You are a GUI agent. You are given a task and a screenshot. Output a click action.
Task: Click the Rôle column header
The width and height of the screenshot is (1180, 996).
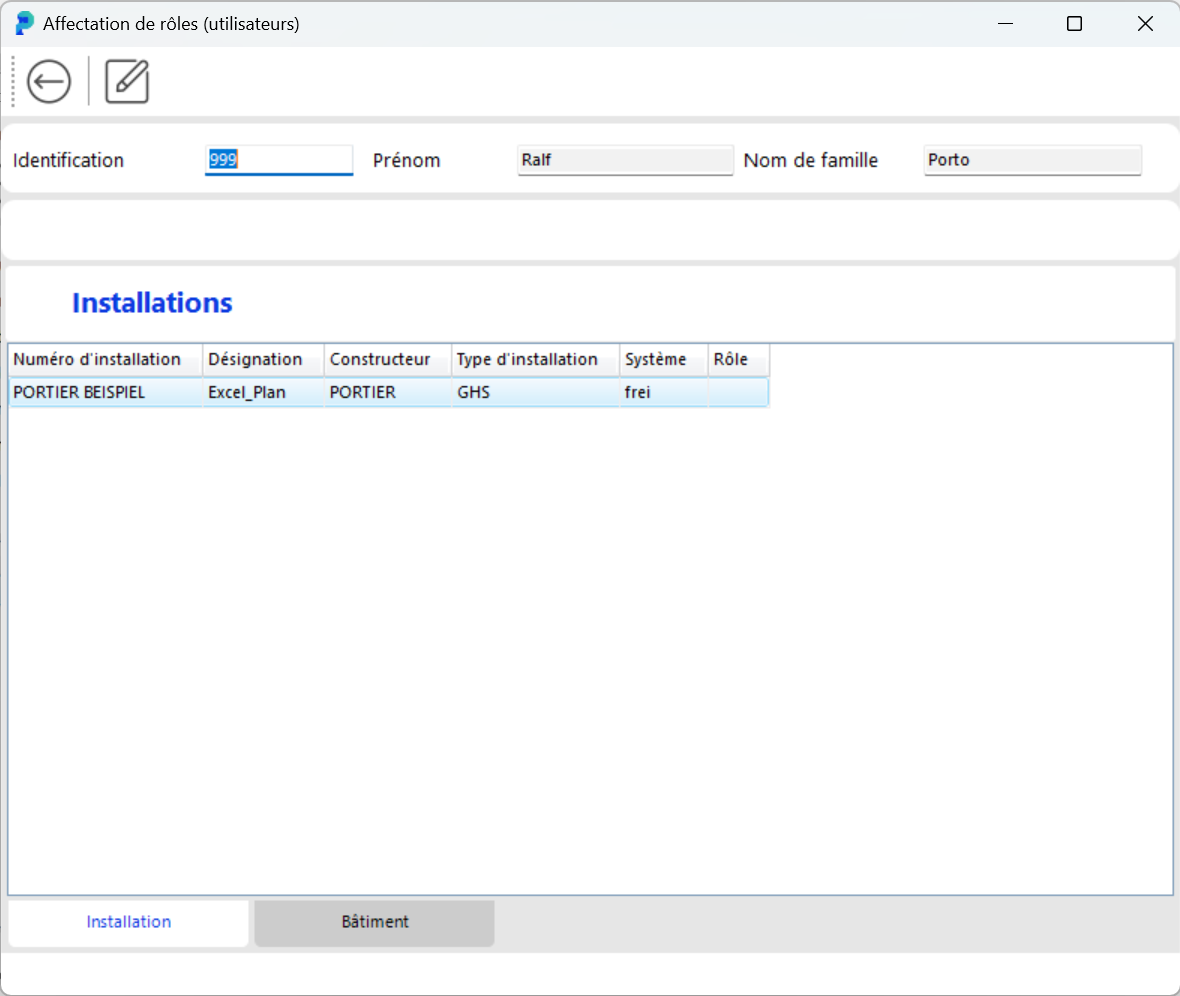click(738, 360)
